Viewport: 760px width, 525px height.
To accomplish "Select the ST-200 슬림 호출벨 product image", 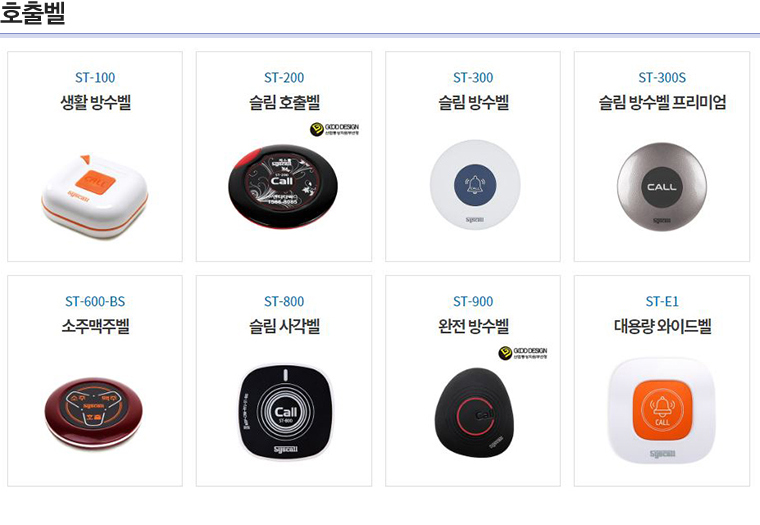I will pyautogui.click(x=283, y=187).
